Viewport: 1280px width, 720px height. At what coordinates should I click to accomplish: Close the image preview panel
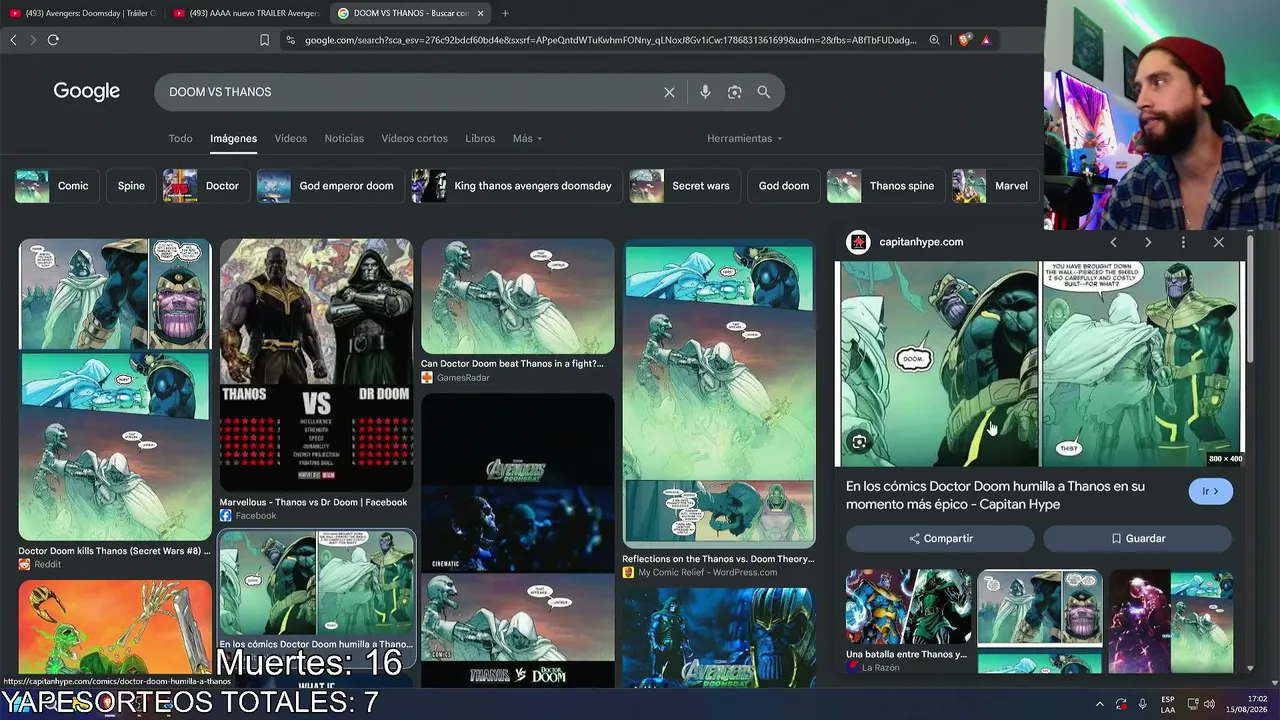(1218, 242)
